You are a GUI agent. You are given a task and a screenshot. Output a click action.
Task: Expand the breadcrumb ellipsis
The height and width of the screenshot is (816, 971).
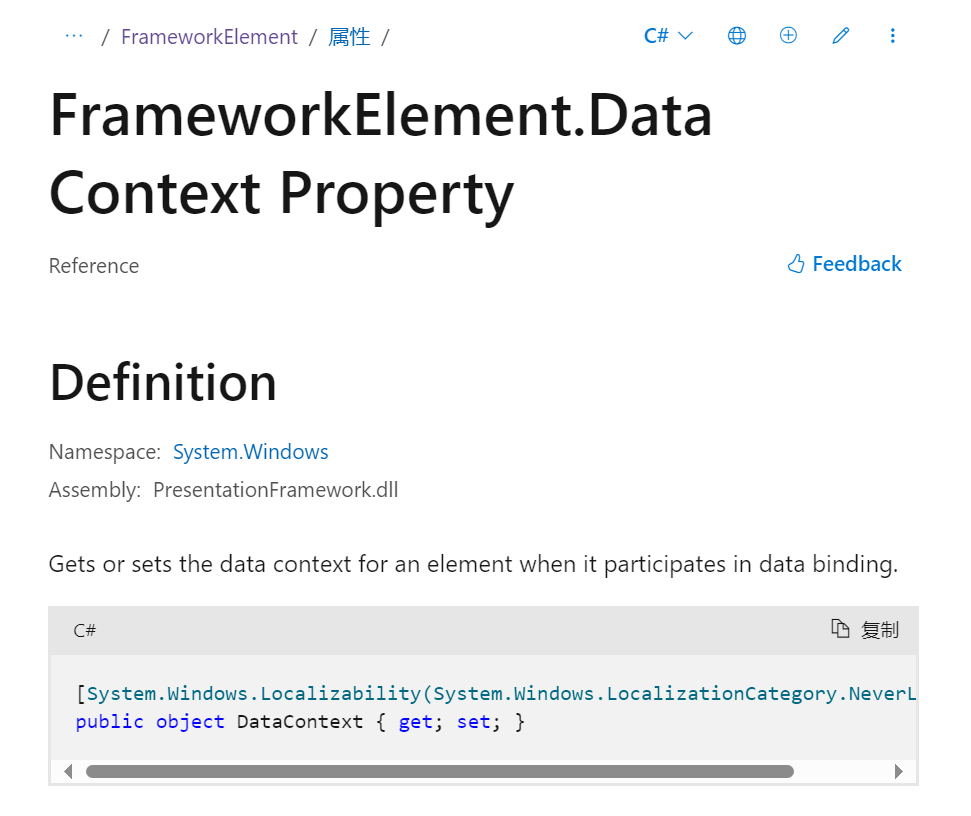(74, 37)
